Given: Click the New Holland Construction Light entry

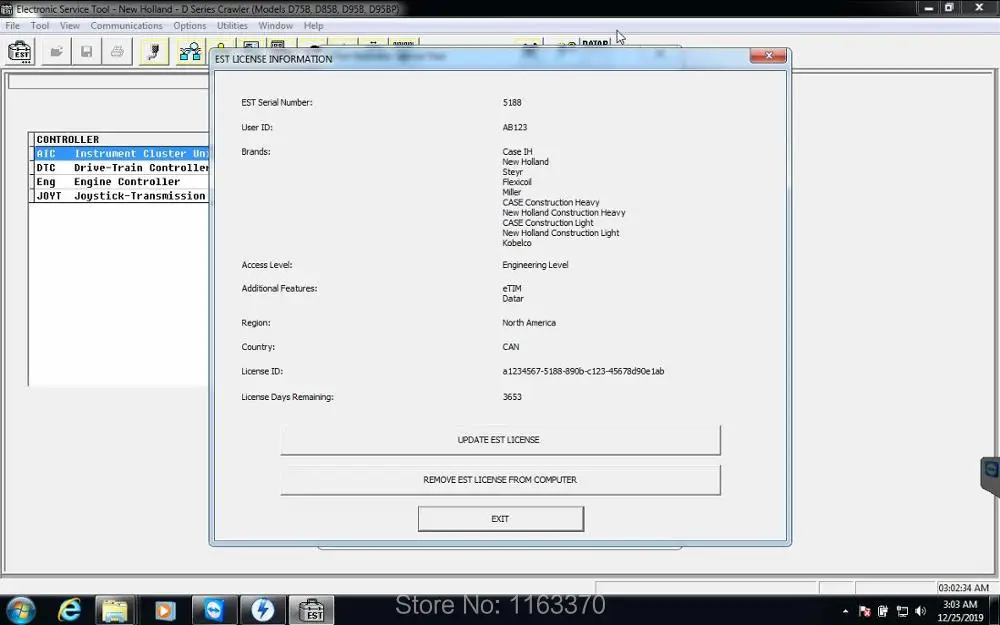Looking at the screenshot, I should click(x=561, y=233).
